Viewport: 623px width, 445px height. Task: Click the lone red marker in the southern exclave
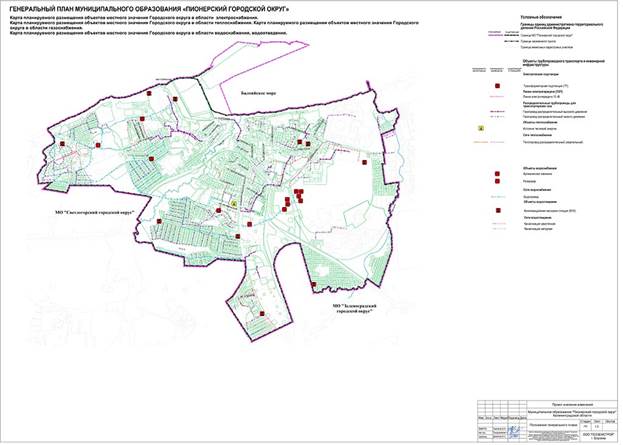[262, 313]
